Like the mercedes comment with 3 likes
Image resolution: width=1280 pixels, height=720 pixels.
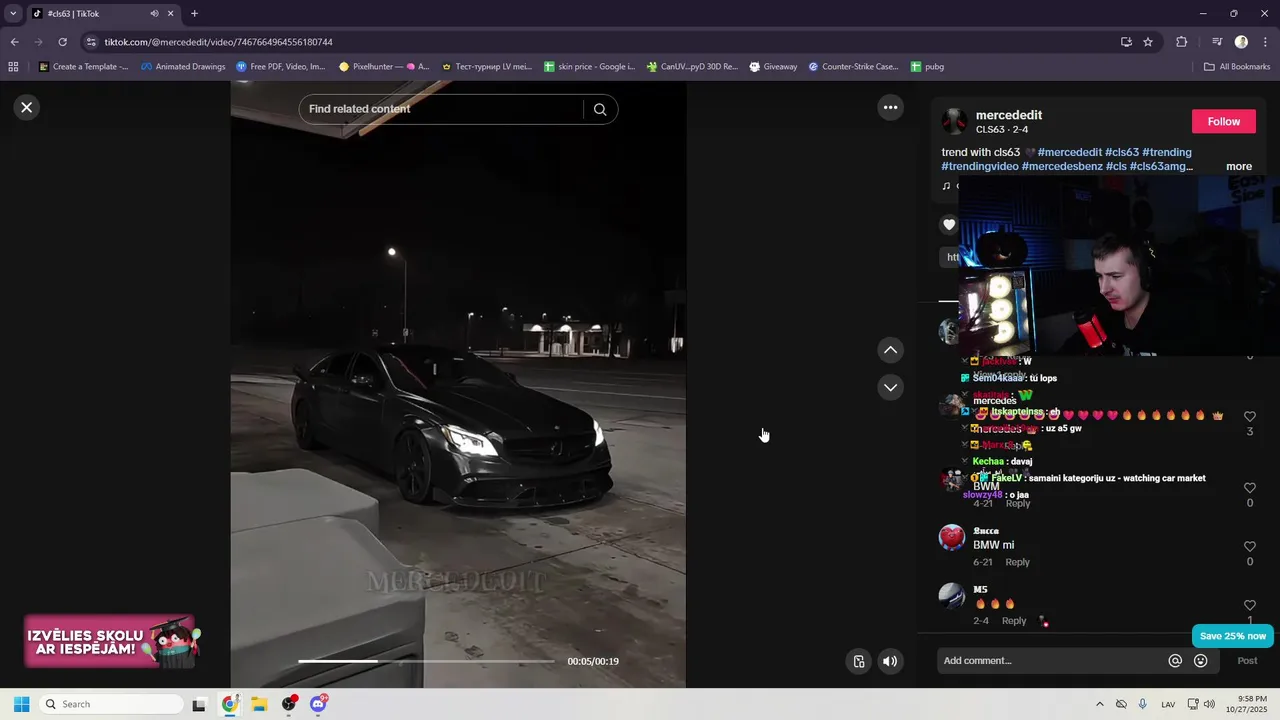click(x=1249, y=416)
